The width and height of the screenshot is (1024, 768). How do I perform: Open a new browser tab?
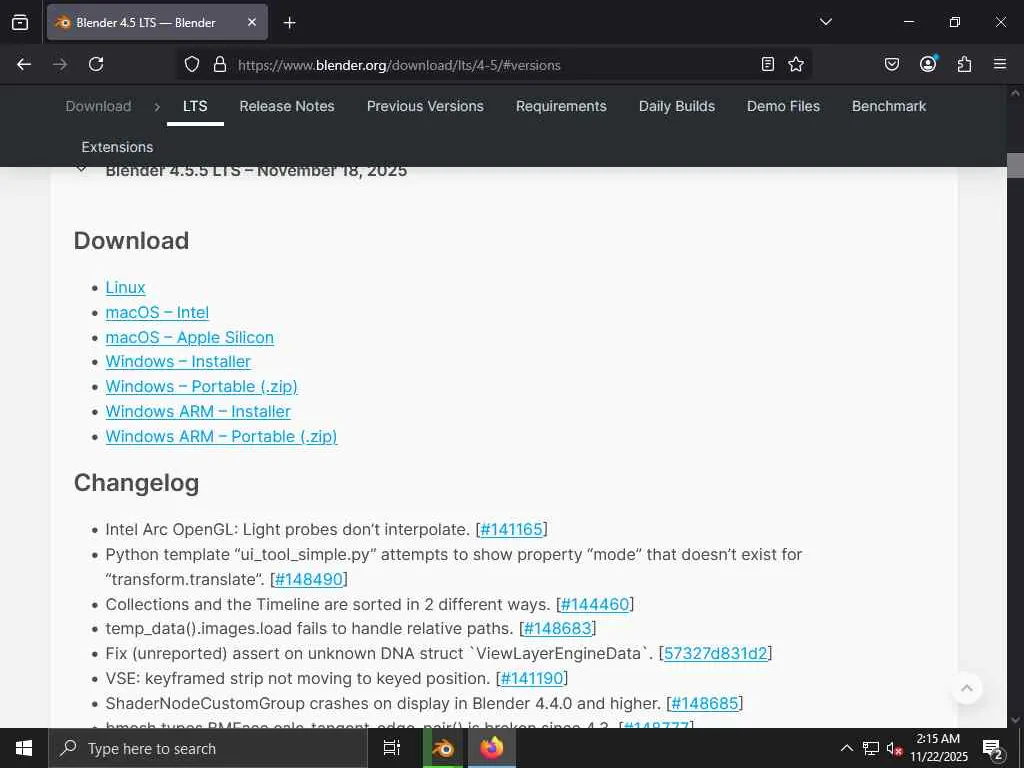point(289,23)
